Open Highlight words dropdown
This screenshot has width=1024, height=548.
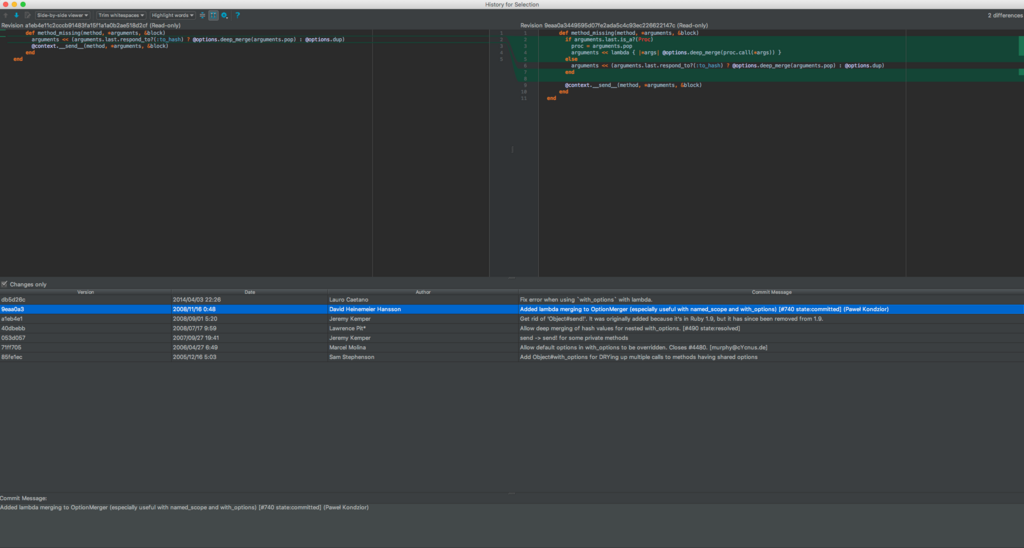click(173, 15)
